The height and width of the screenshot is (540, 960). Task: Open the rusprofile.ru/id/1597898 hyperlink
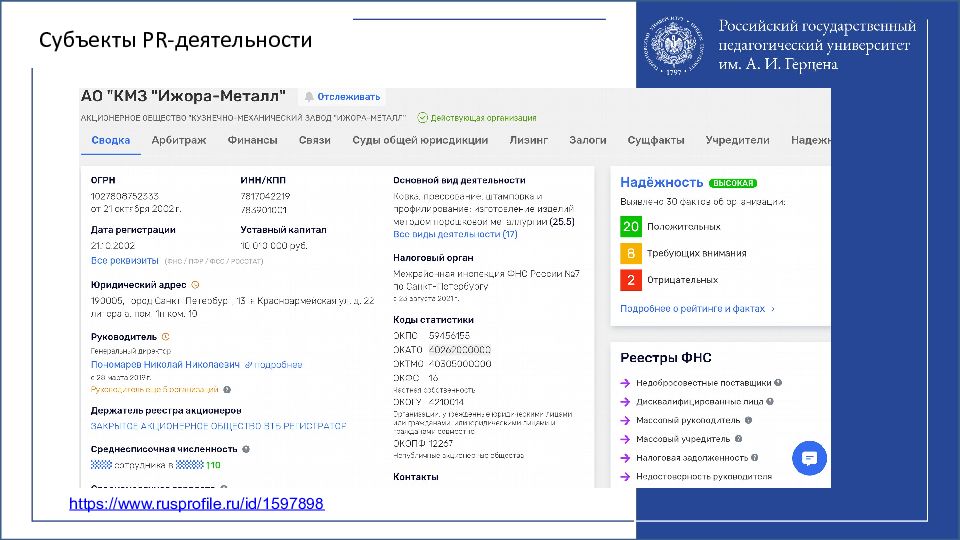(197, 504)
